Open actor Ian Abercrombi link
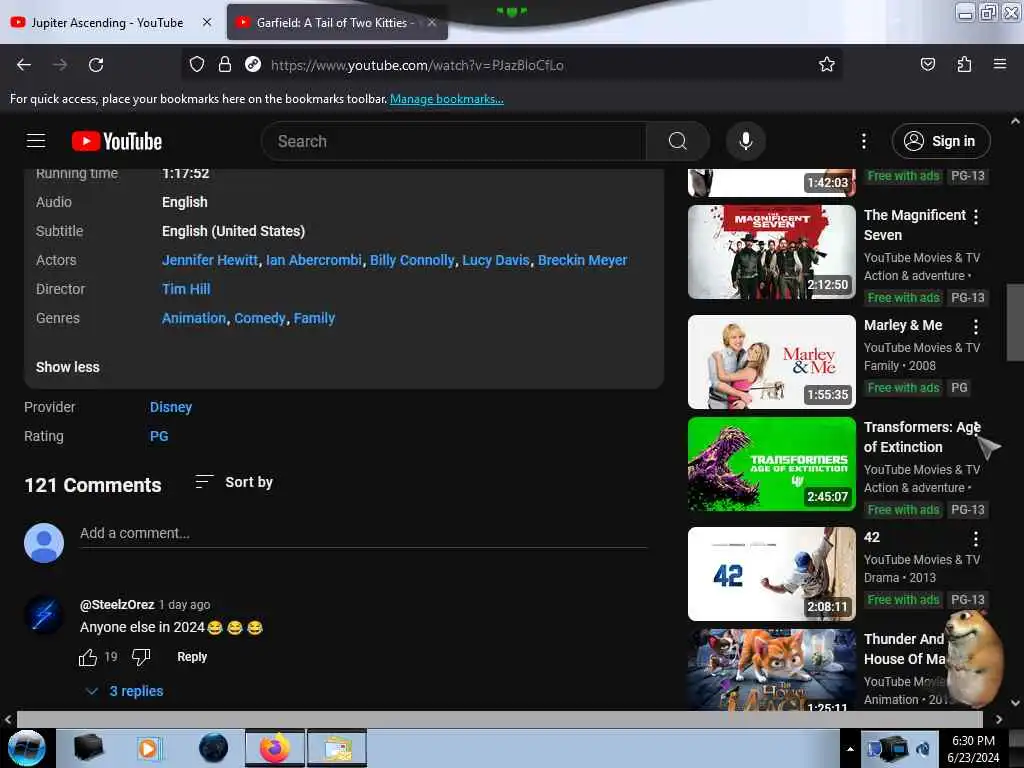The width and height of the screenshot is (1024, 768). [313, 260]
